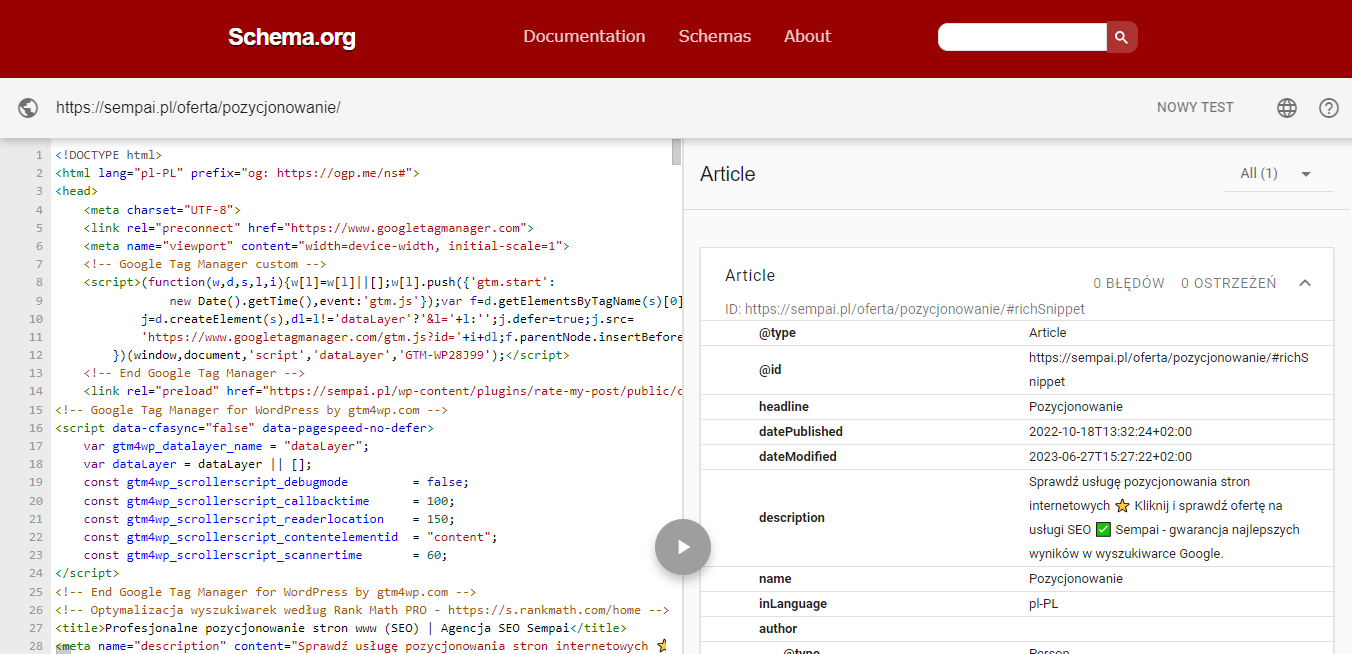This screenshot has height=654, width=1352.
Task: Click the title tag on line 27
Action: (x=341, y=628)
